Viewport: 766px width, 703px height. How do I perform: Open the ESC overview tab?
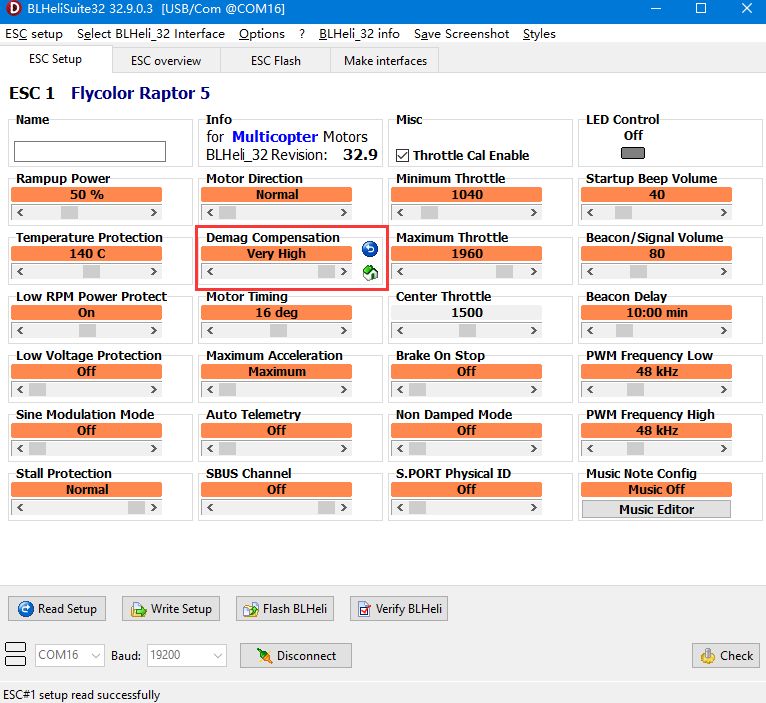point(165,61)
